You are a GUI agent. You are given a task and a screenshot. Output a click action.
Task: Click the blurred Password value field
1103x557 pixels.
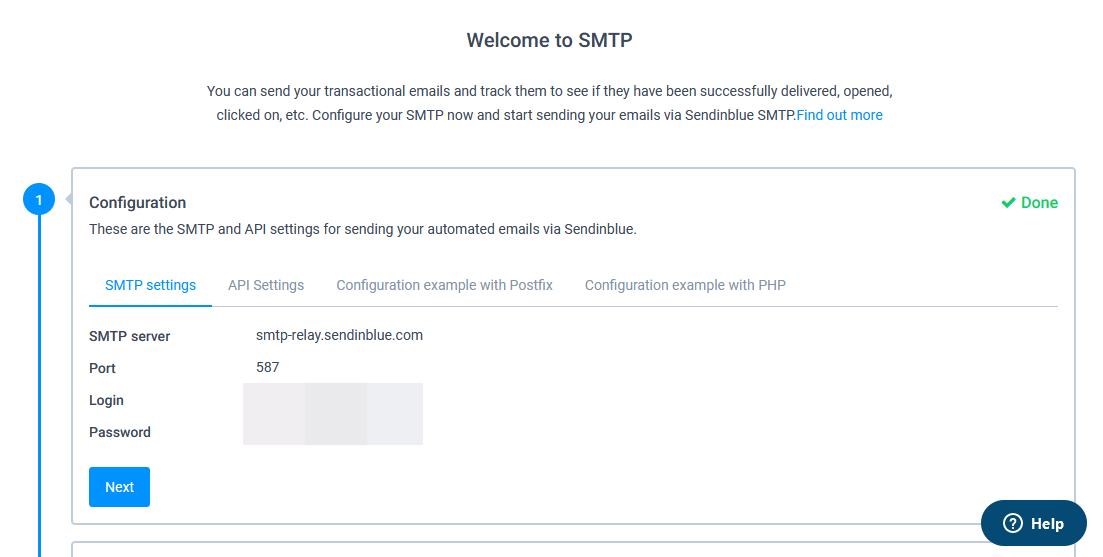coord(333,430)
